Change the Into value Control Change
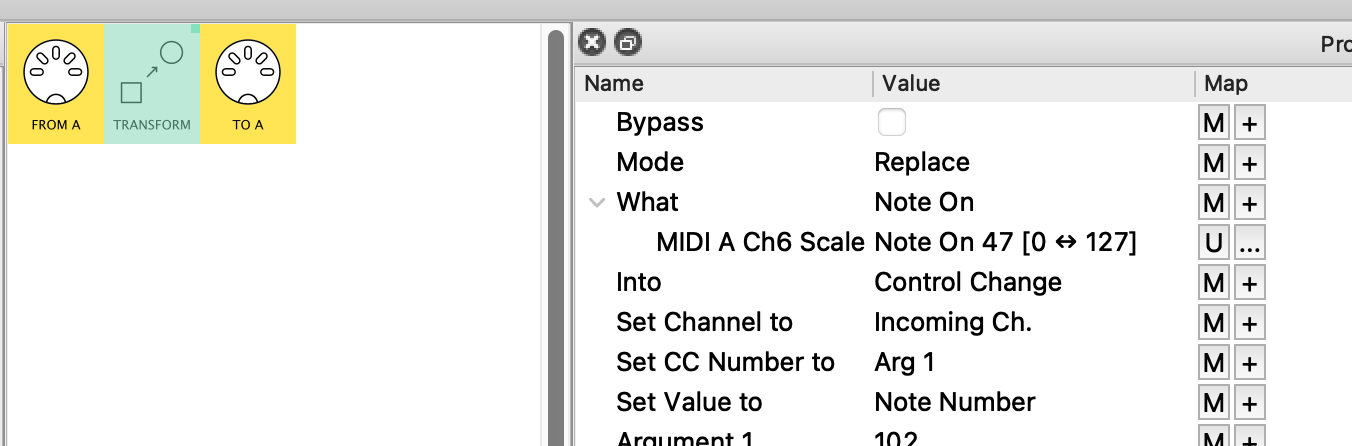This screenshot has width=1352, height=446. (967, 283)
